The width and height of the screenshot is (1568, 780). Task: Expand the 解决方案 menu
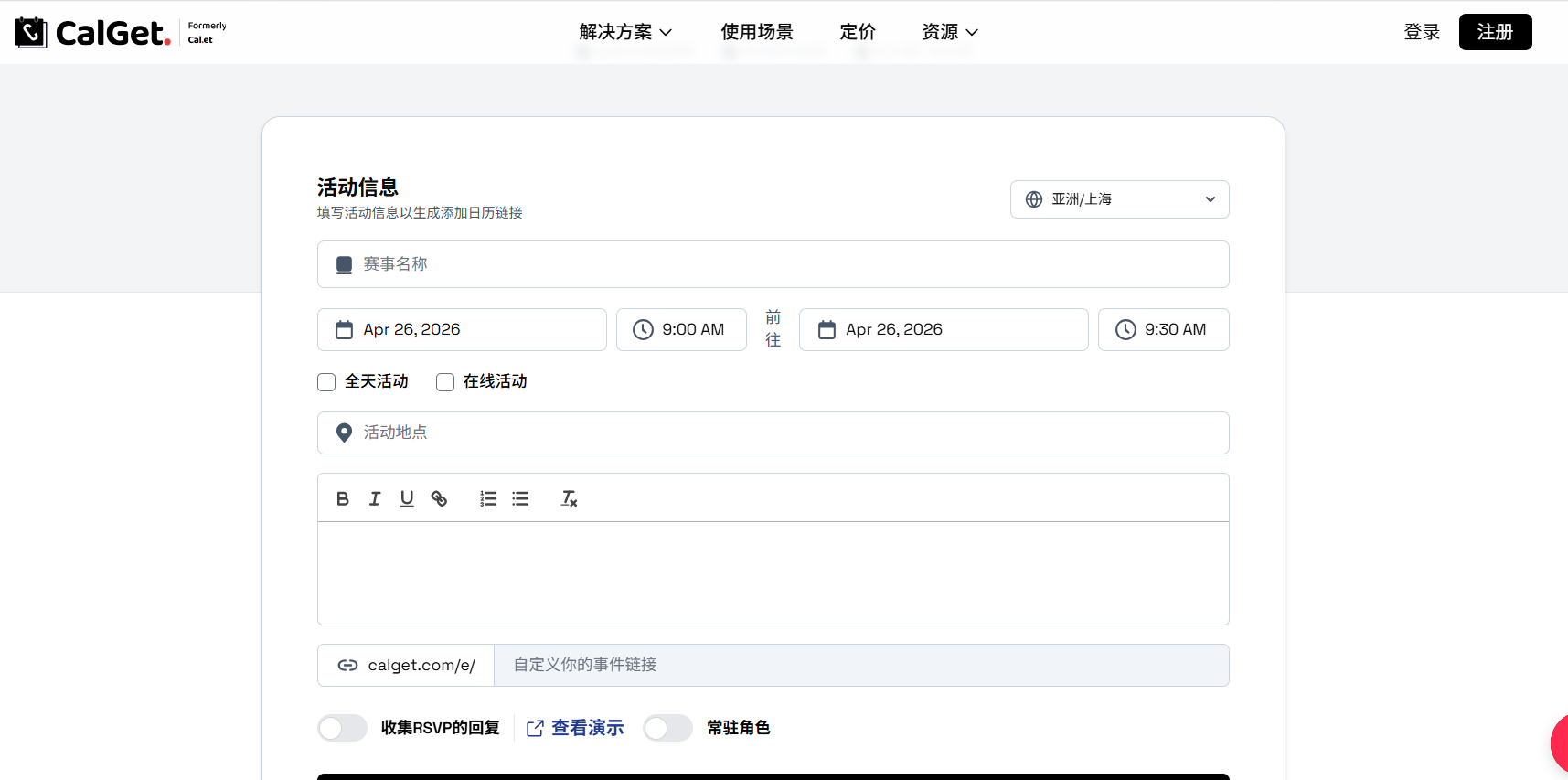point(625,32)
